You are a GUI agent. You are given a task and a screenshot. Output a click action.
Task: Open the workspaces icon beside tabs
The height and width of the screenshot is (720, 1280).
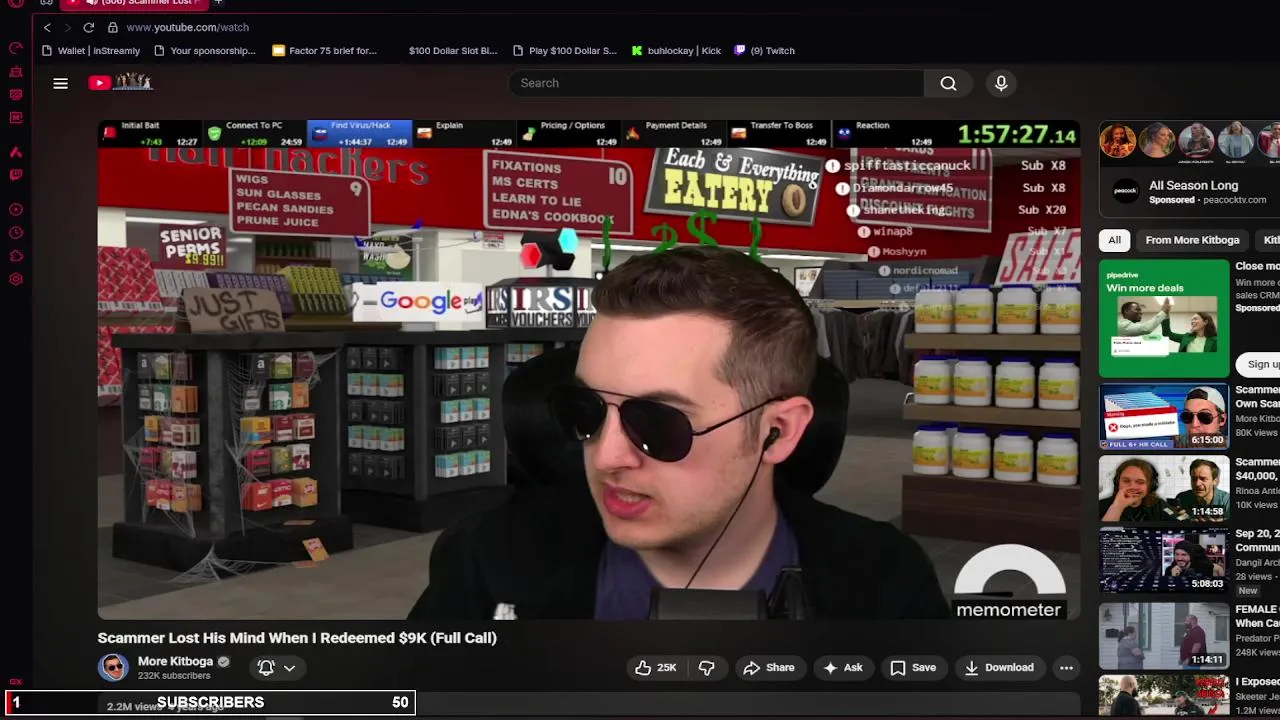tap(46, 3)
